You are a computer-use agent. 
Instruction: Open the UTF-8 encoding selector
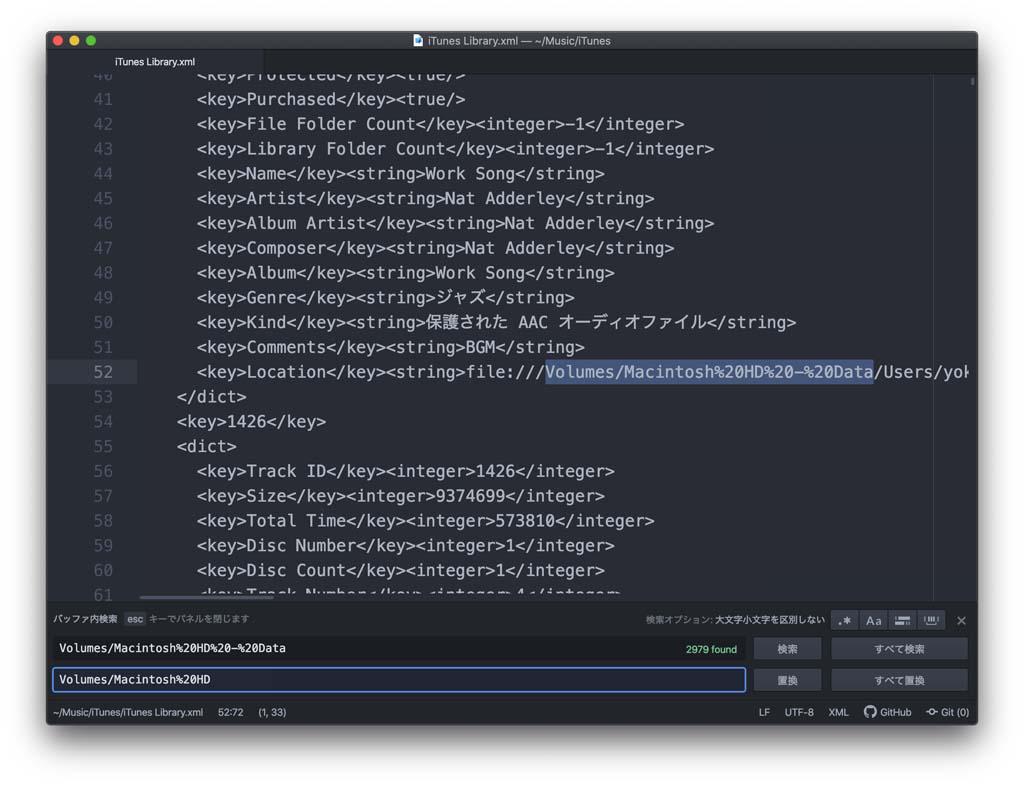click(799, 712)
